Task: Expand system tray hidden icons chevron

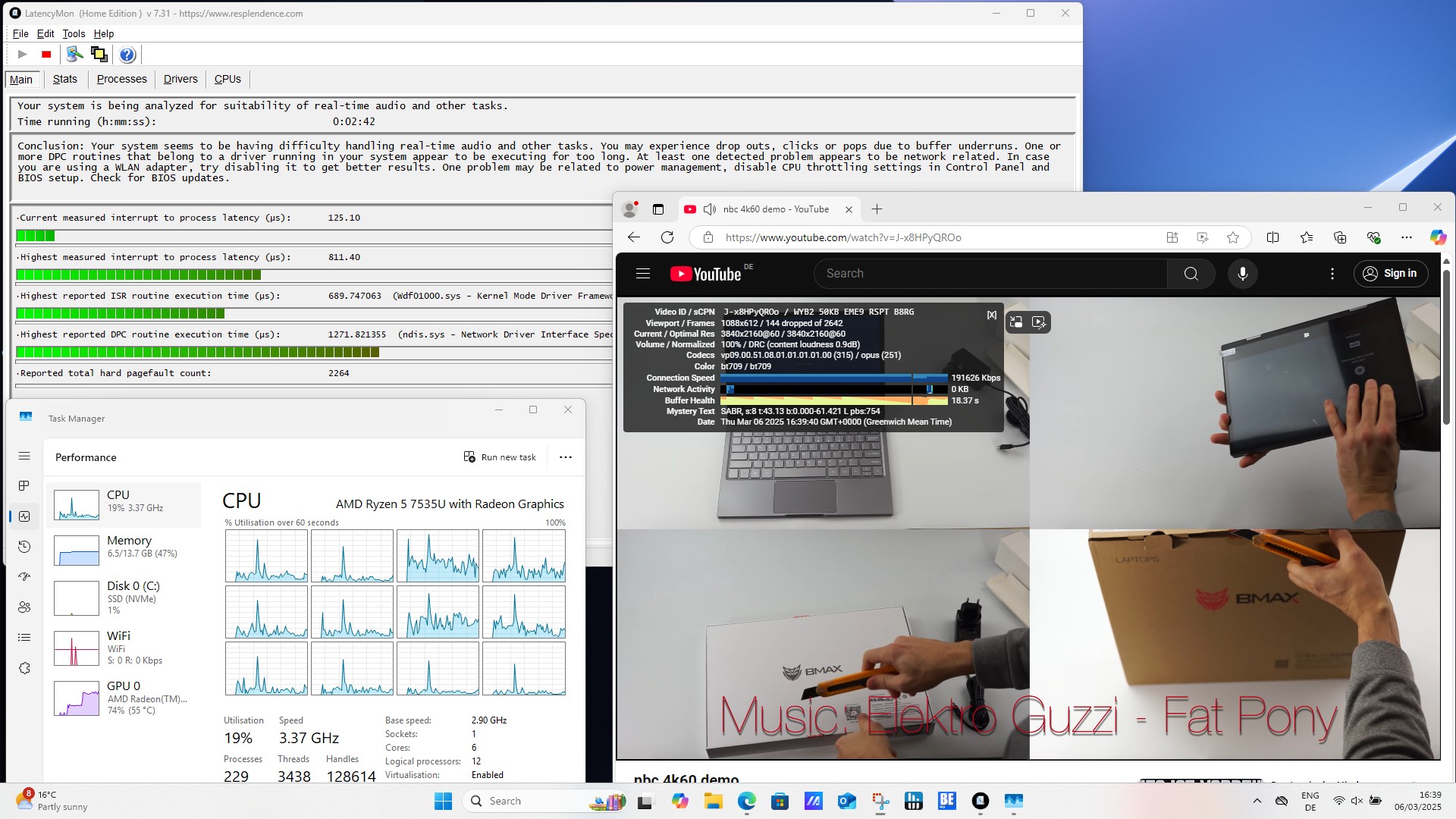Action: (1257, 801)
